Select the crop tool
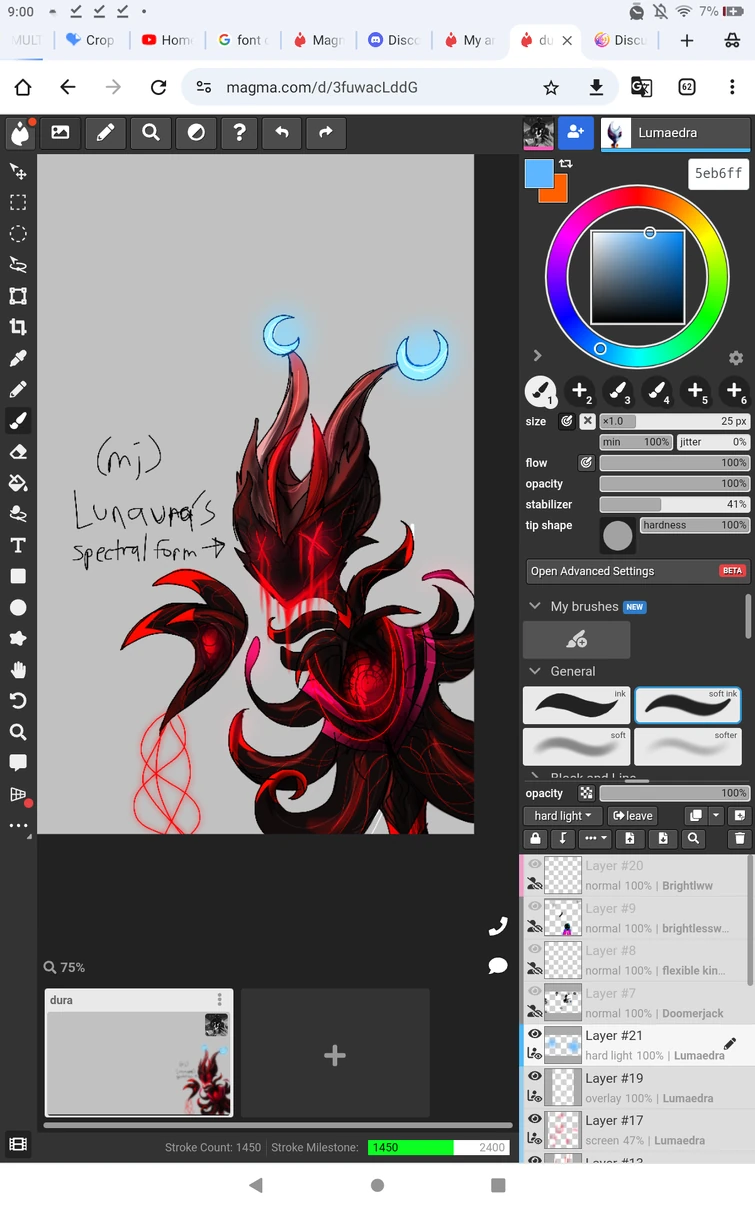Viewport: 755px width, 1208px height. [x=18, y=327]
